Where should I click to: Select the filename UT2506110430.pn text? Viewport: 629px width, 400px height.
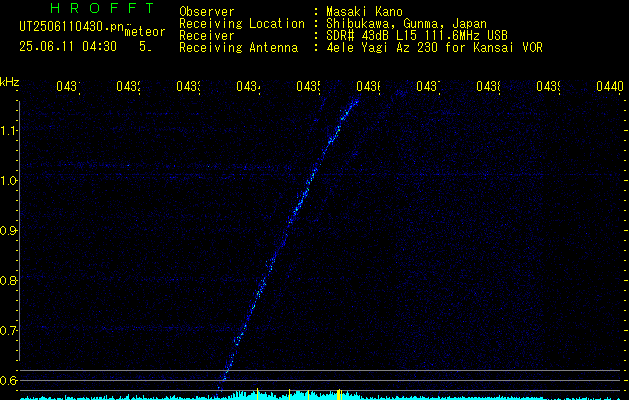[x=72, y=27]
